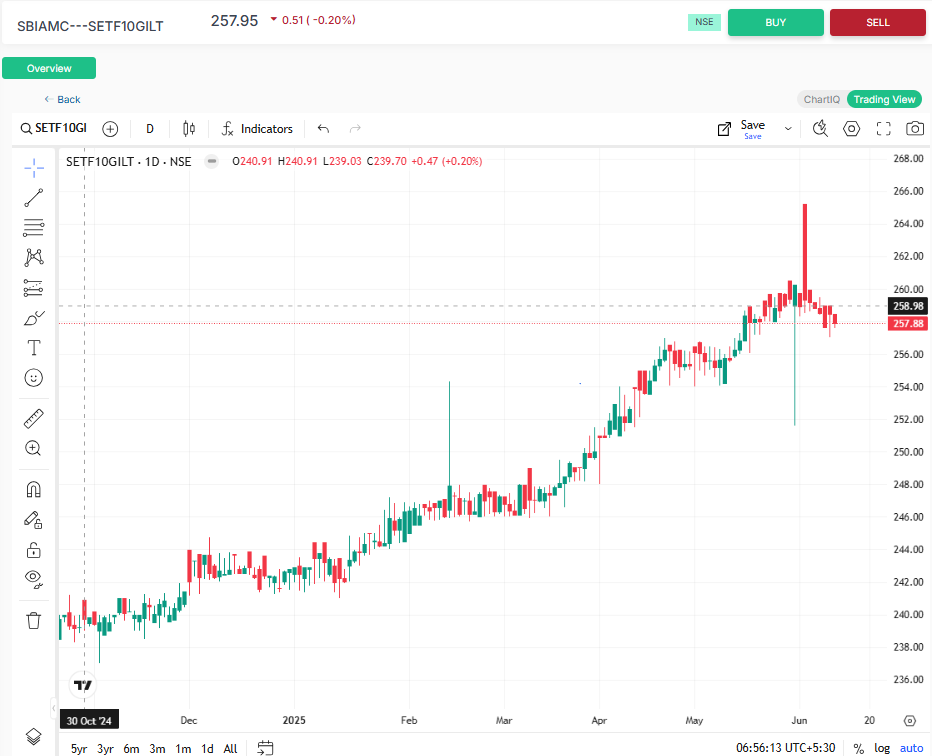
Task: Add a compare symbol with plus icon
Action: click(x=110, y=129)
